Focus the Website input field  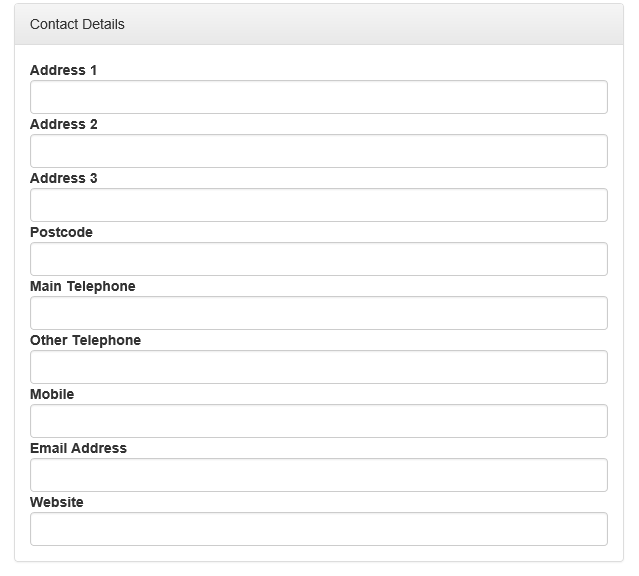318,529
